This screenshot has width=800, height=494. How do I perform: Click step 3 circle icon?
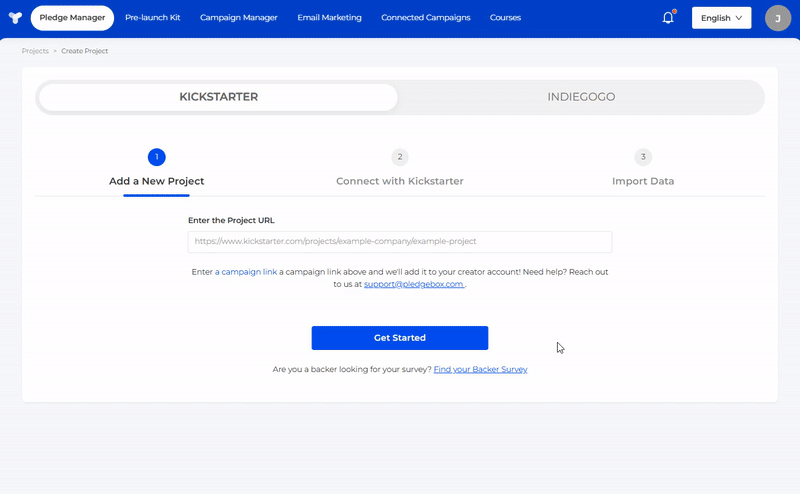(643, 157)
